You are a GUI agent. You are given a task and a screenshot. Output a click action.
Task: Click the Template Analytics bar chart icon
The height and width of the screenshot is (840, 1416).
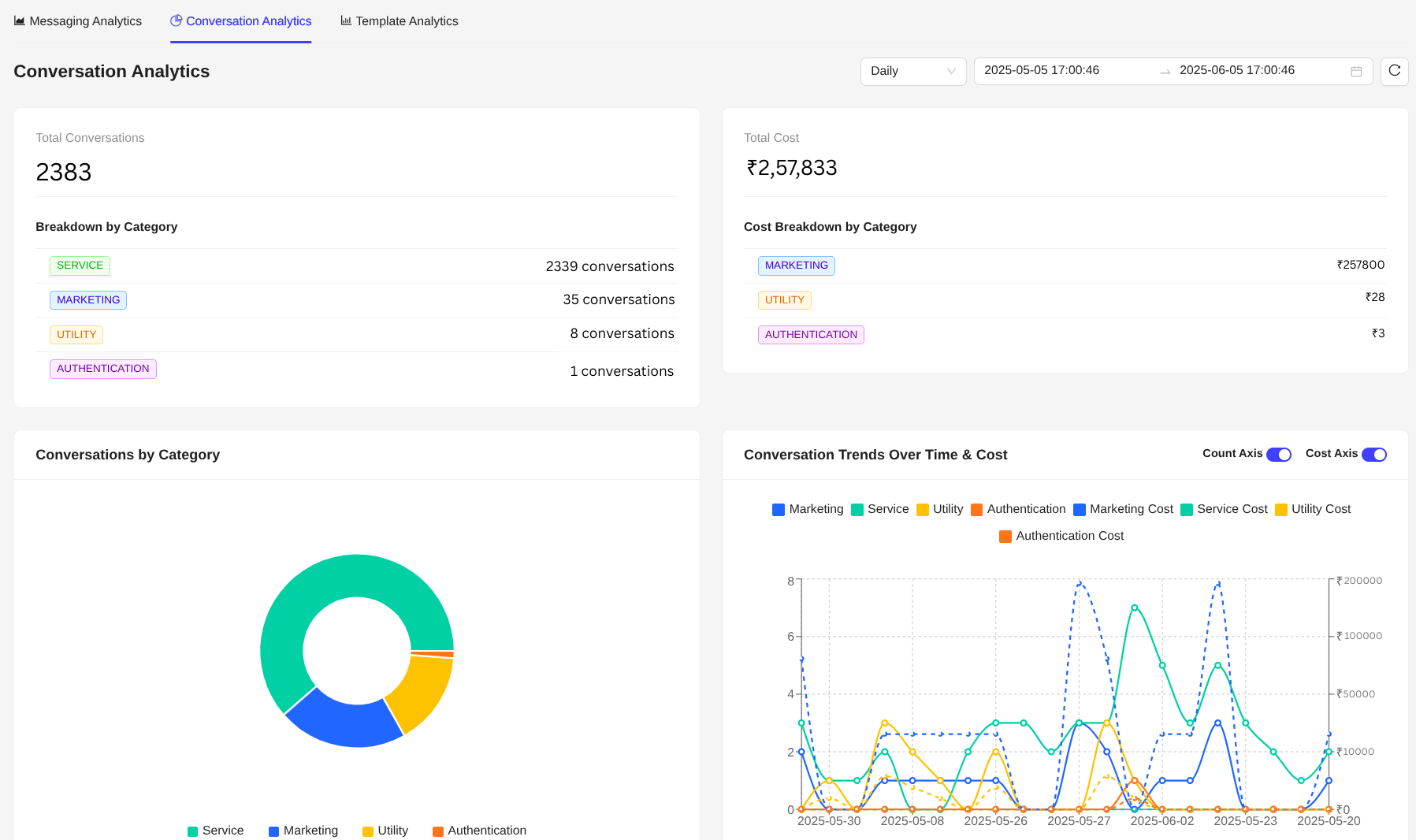pyautogui.click(x=346, y=21)
